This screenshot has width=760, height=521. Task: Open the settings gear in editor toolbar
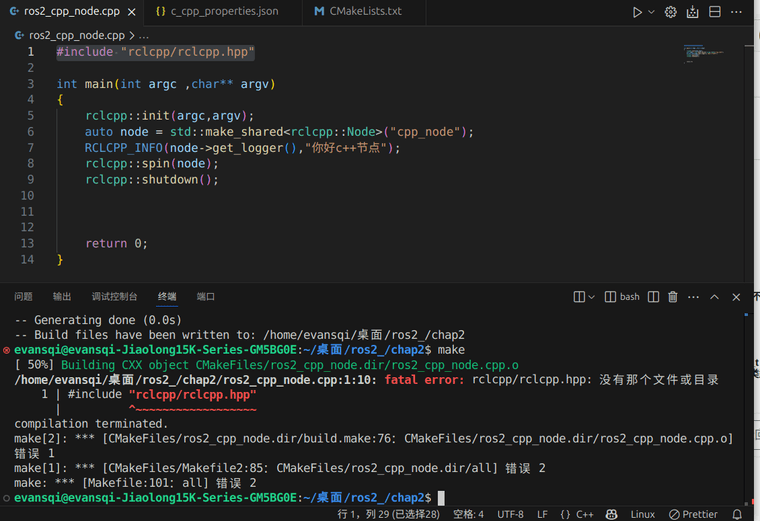tap(670, 12)
